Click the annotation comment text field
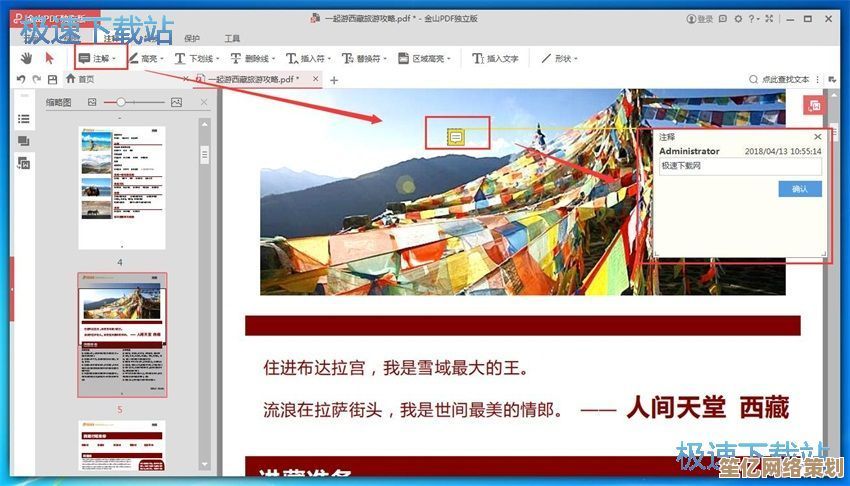The image size is (850, 486). (x=740, y=166)
